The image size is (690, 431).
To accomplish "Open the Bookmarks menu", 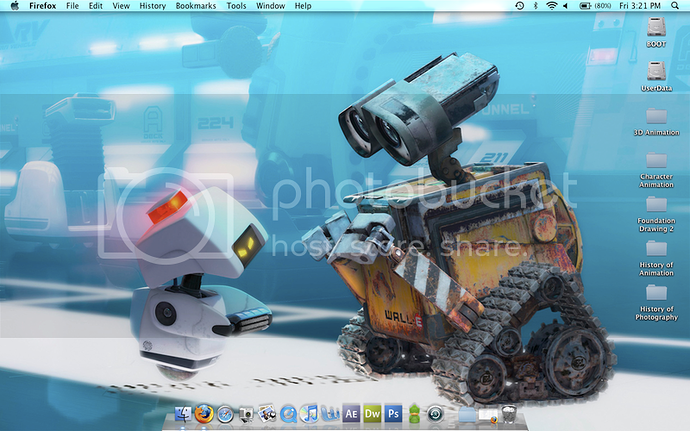I will point(195,6).
